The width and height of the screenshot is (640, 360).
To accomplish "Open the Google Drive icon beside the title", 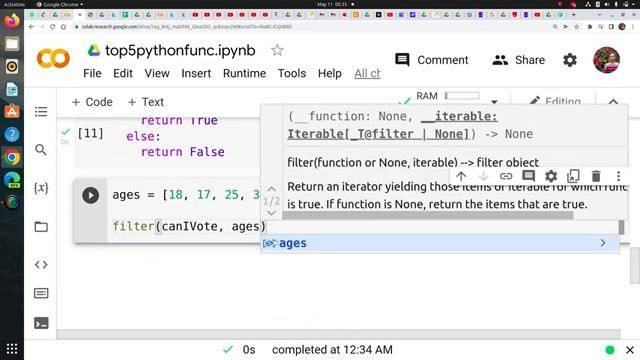I will [x=94, y=50].
